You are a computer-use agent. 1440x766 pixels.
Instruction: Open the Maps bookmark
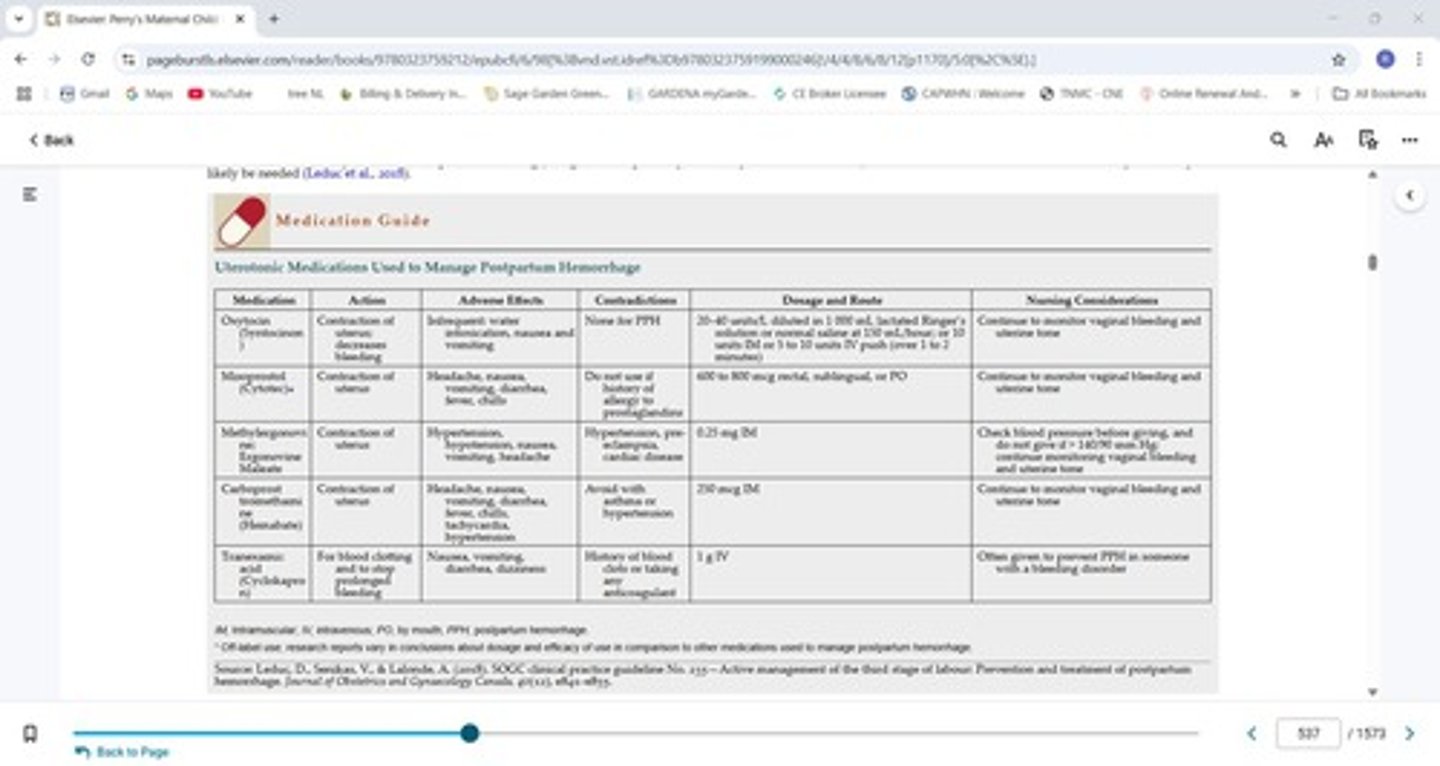click(149, 93)
